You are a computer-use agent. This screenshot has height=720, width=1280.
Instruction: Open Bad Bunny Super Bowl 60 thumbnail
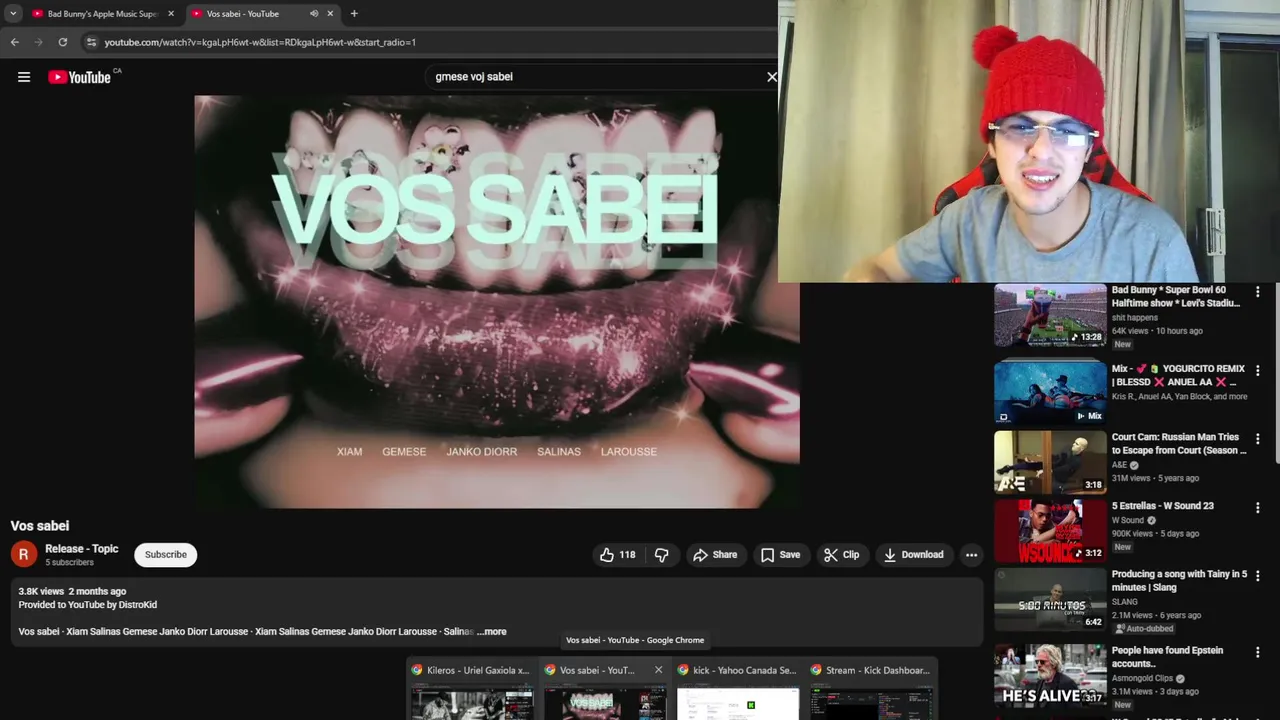pyautogui.click(x=1050, y=316)
